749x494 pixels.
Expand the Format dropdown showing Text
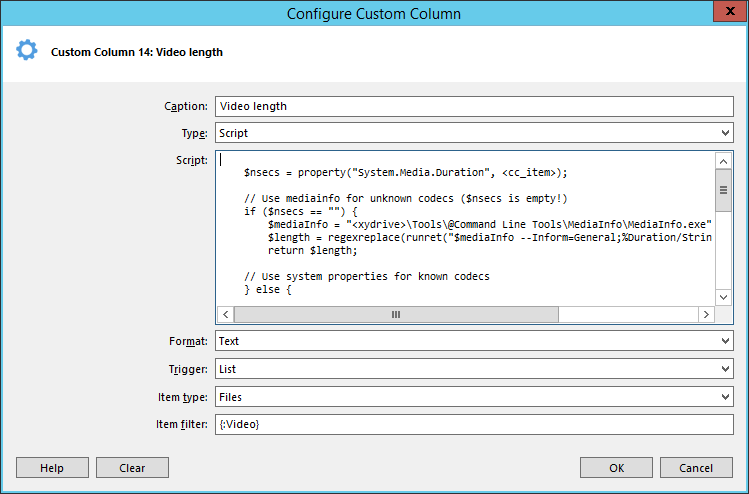[x=474, y=341]
